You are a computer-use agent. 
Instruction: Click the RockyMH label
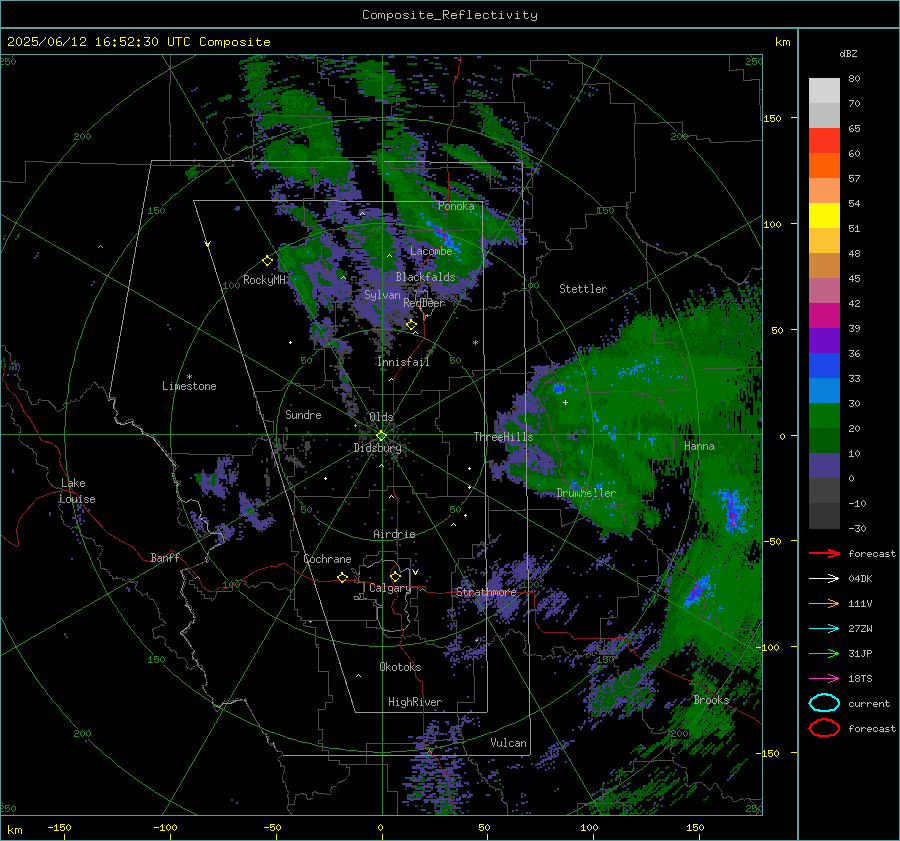coord(264,280)
